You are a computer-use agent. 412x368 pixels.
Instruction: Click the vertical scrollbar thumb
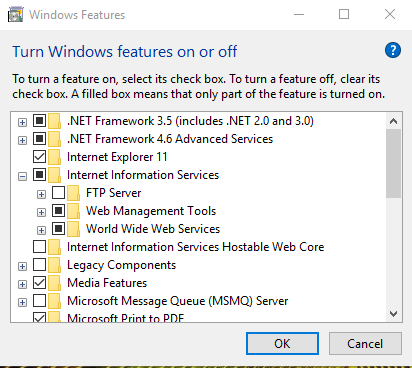[x=393, y=163]
